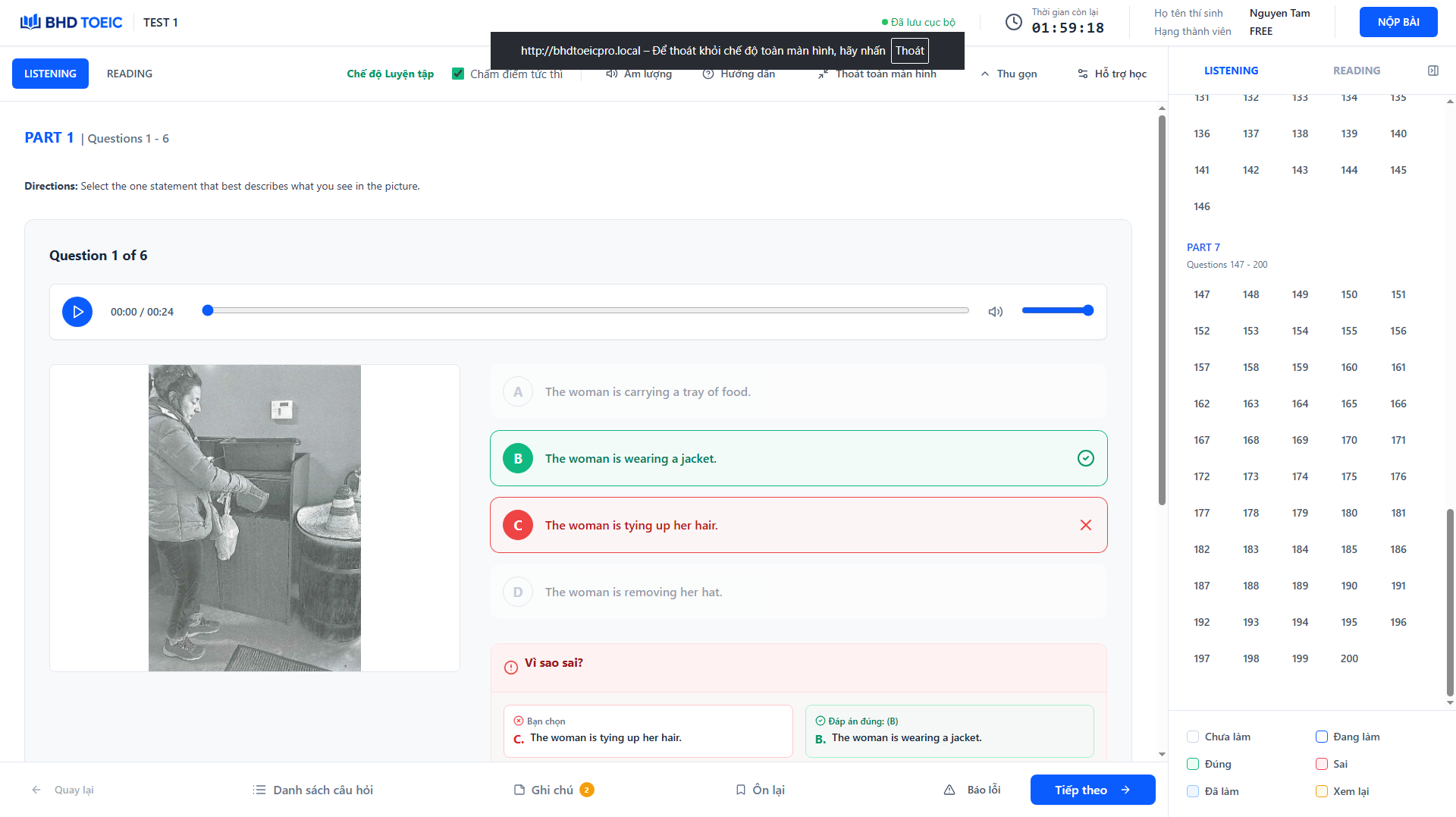This screenshot has width=1456, height=817.
Task: Adjust the blue volume slider
Action: (1057, 310)
